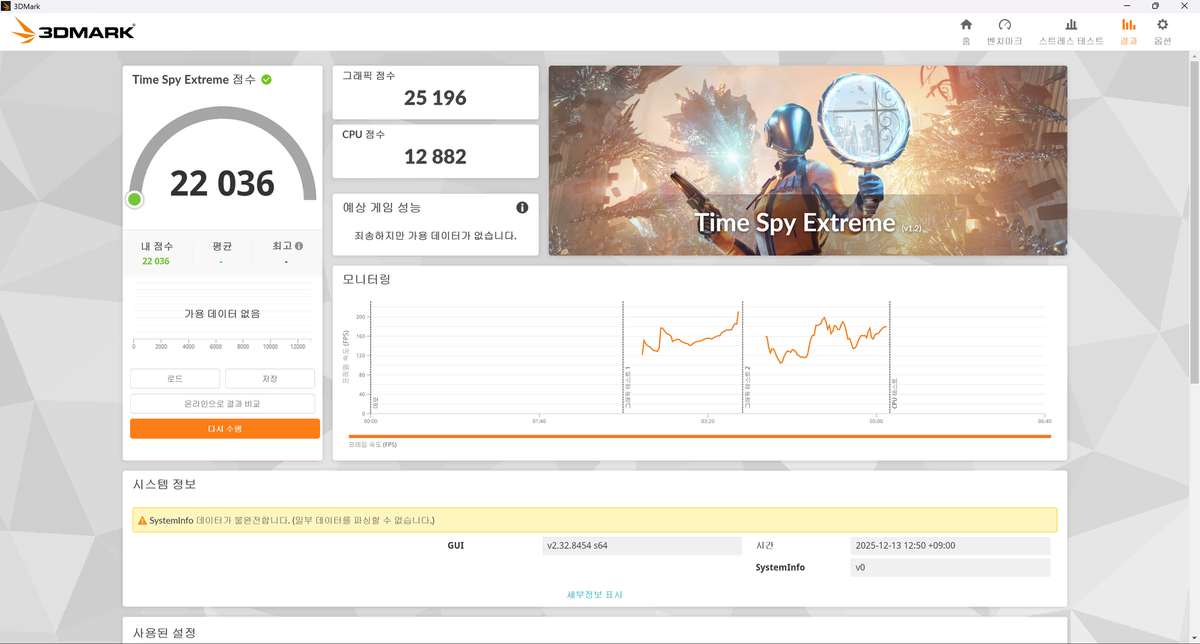Open the 벤치마크 benchmarks gauge icon
1200x644 pixels.
coord(1005,25)
